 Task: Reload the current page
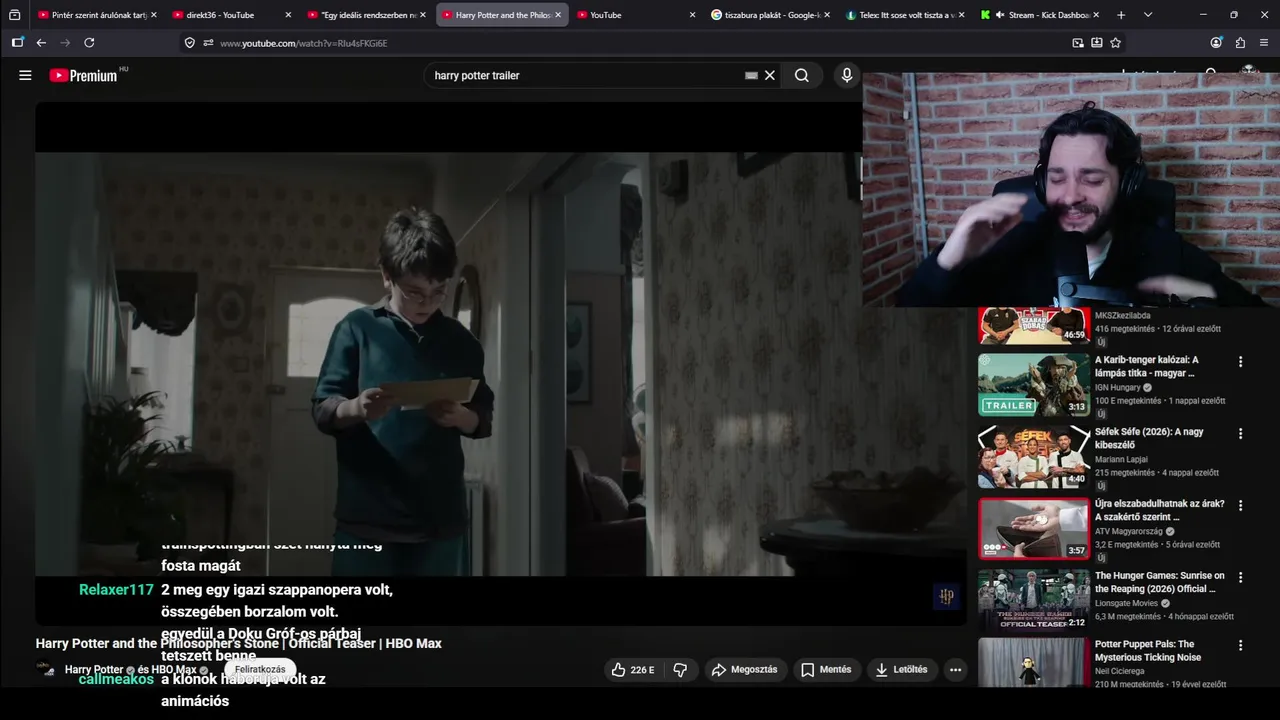[89, 43]
